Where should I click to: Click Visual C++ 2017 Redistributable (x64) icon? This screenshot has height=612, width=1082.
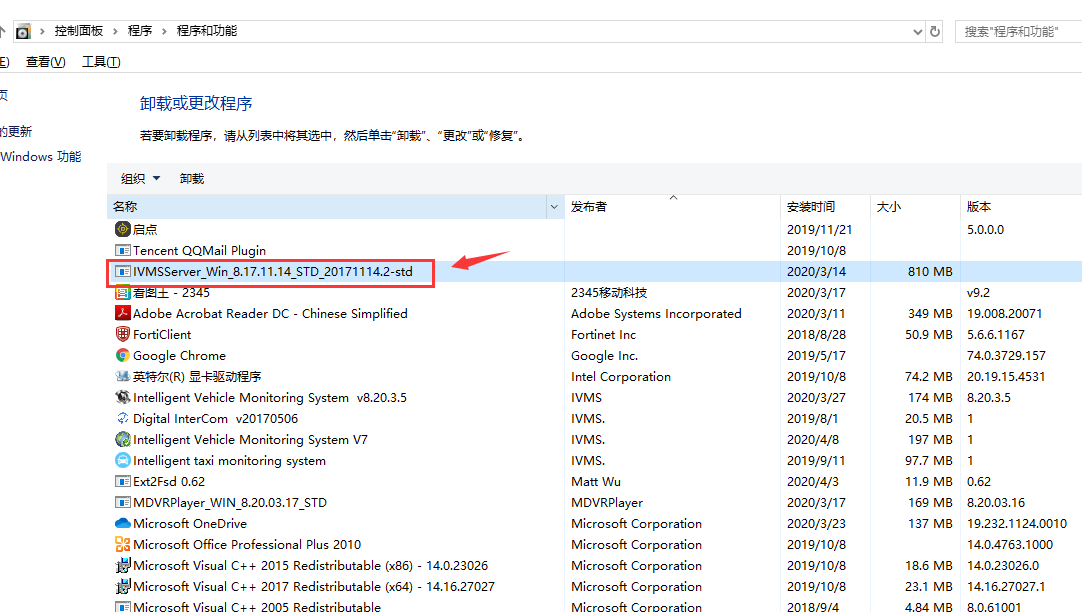(123, 586)
